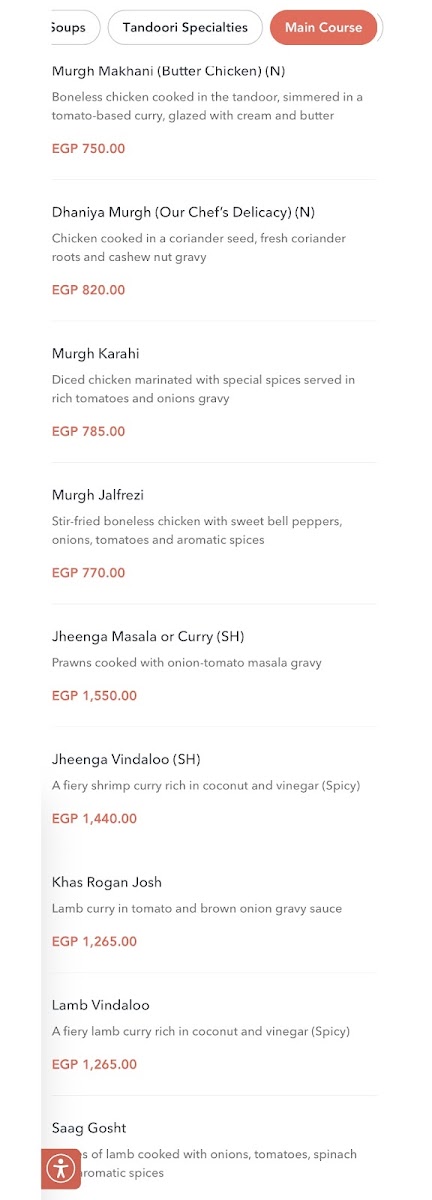Open the accessibility options icon
The width and height of the screenshot is (432, 1200).
[61, 1168]
